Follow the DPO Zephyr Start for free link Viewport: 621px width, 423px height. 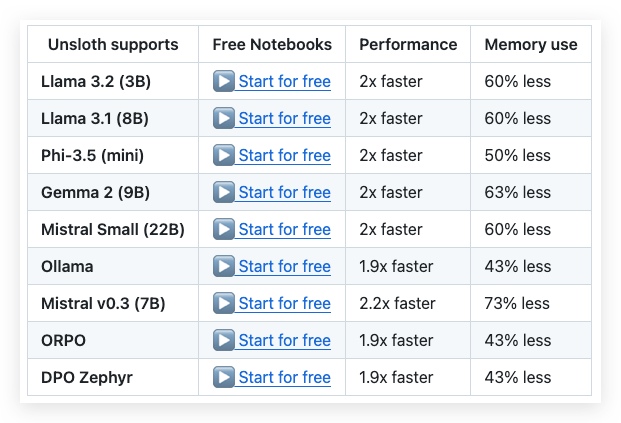pyautogui.click(x=284, y=377)
